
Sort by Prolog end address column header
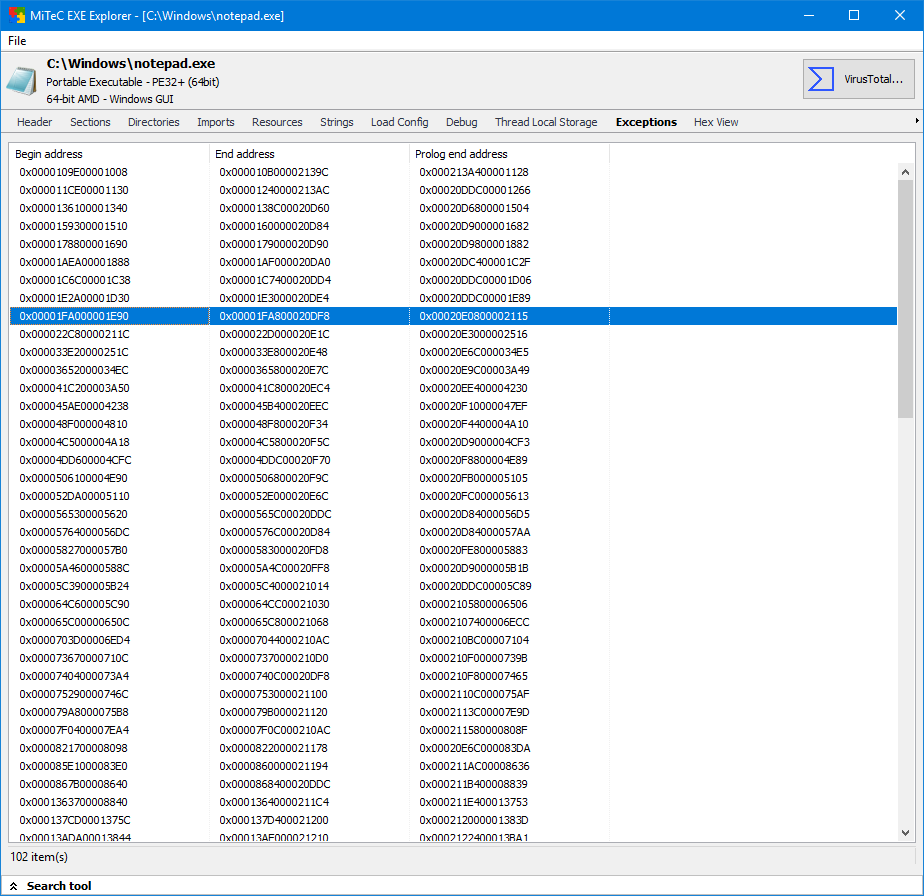tap(509, 154)
